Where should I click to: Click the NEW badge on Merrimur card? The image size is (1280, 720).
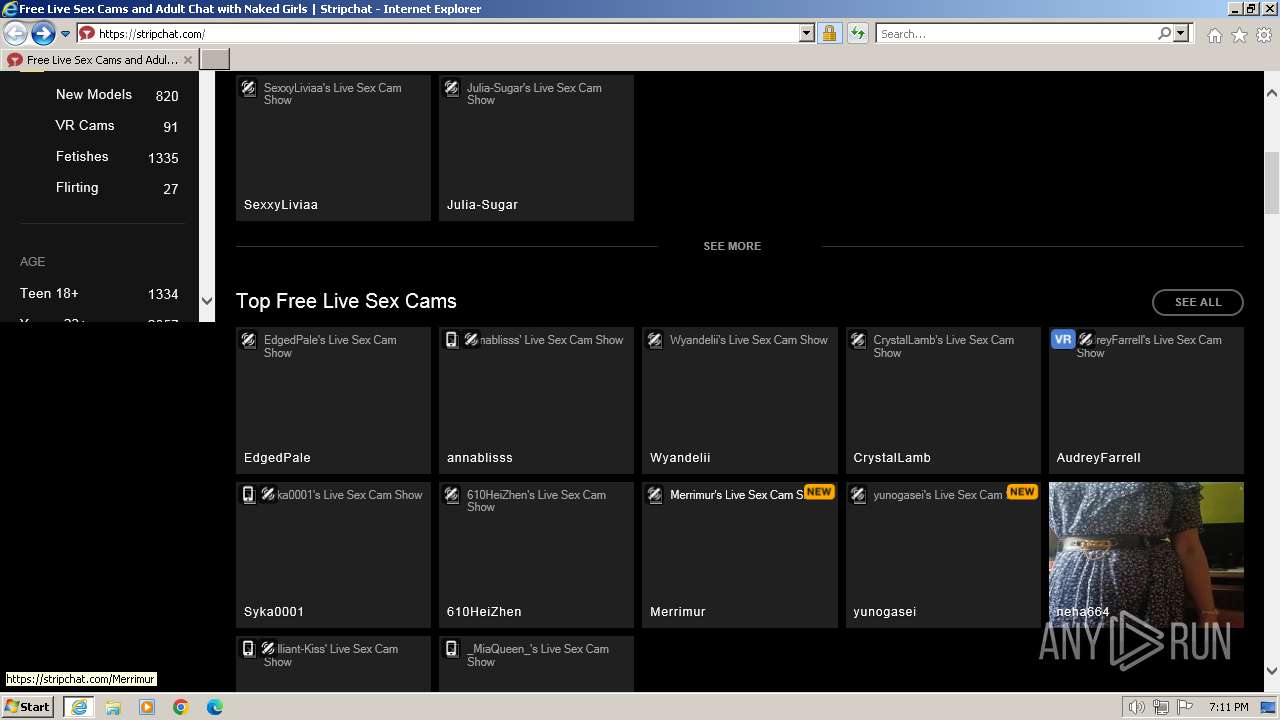point(819,492)
